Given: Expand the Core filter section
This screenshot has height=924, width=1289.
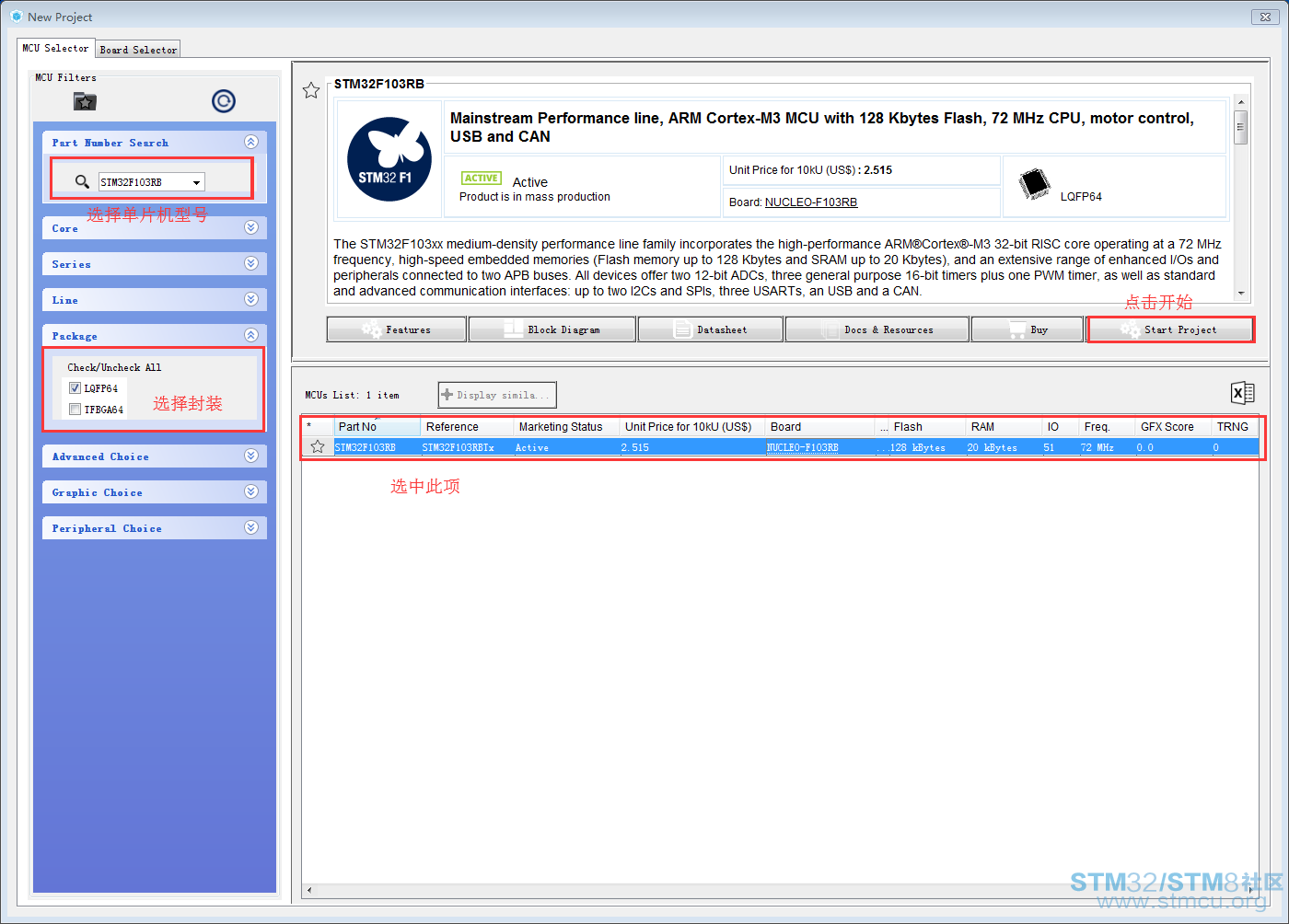Looking at the screenshot, I should point(251,228).
